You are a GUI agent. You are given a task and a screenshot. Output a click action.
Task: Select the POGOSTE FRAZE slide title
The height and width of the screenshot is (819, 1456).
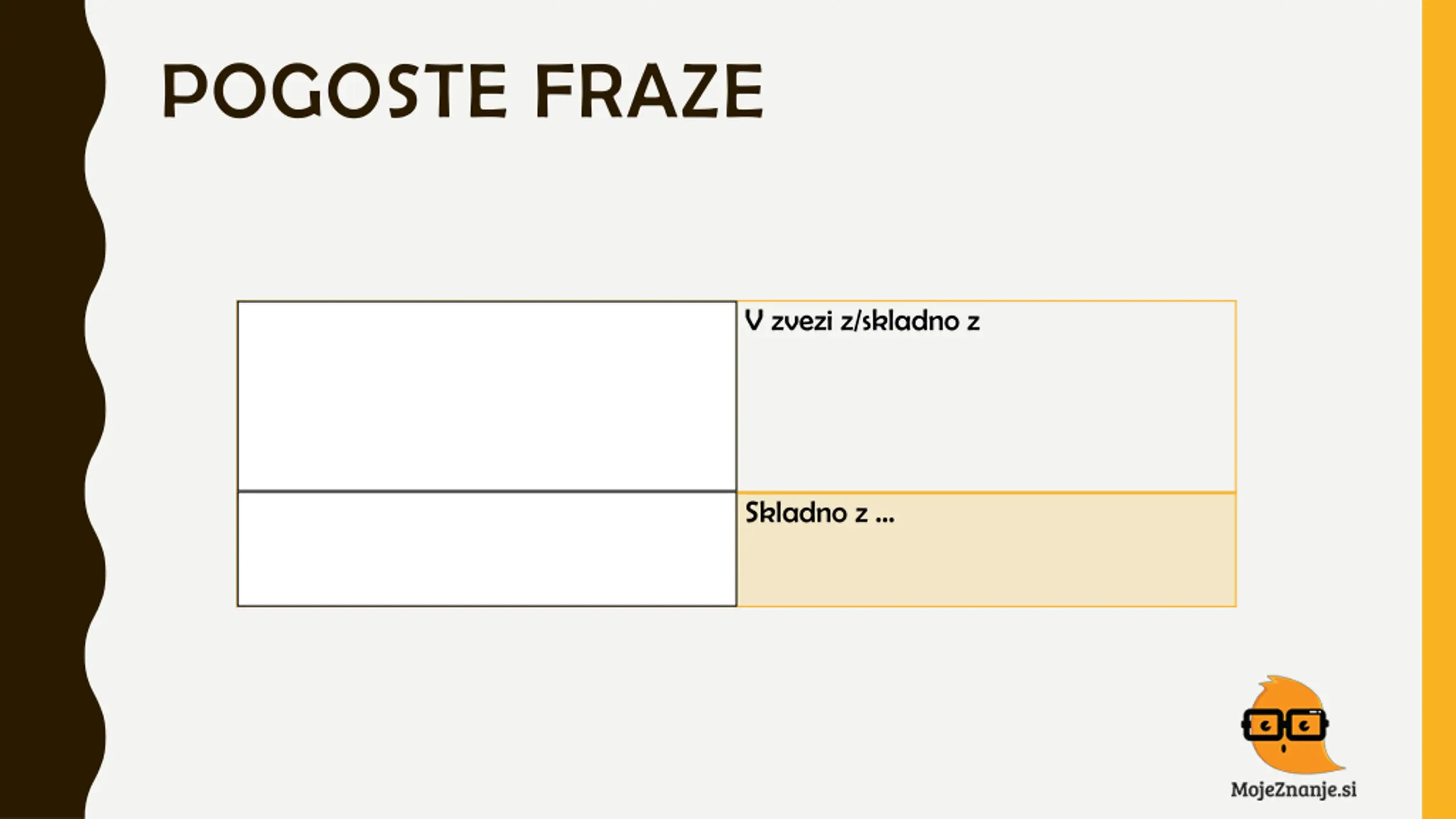pos(463,91)
